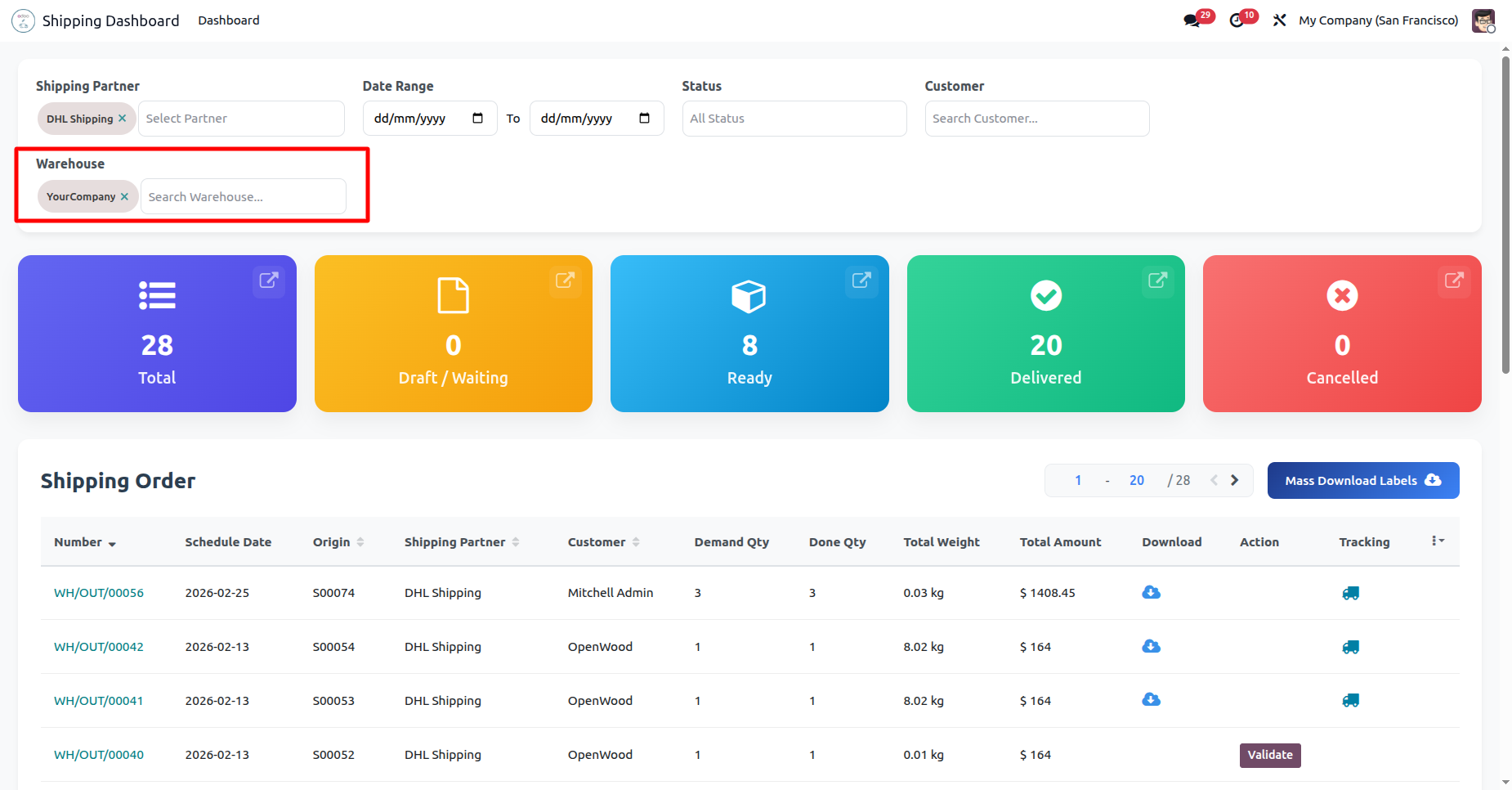
Task: Go to next page of shipping orders
Action: pos(1235,481)
